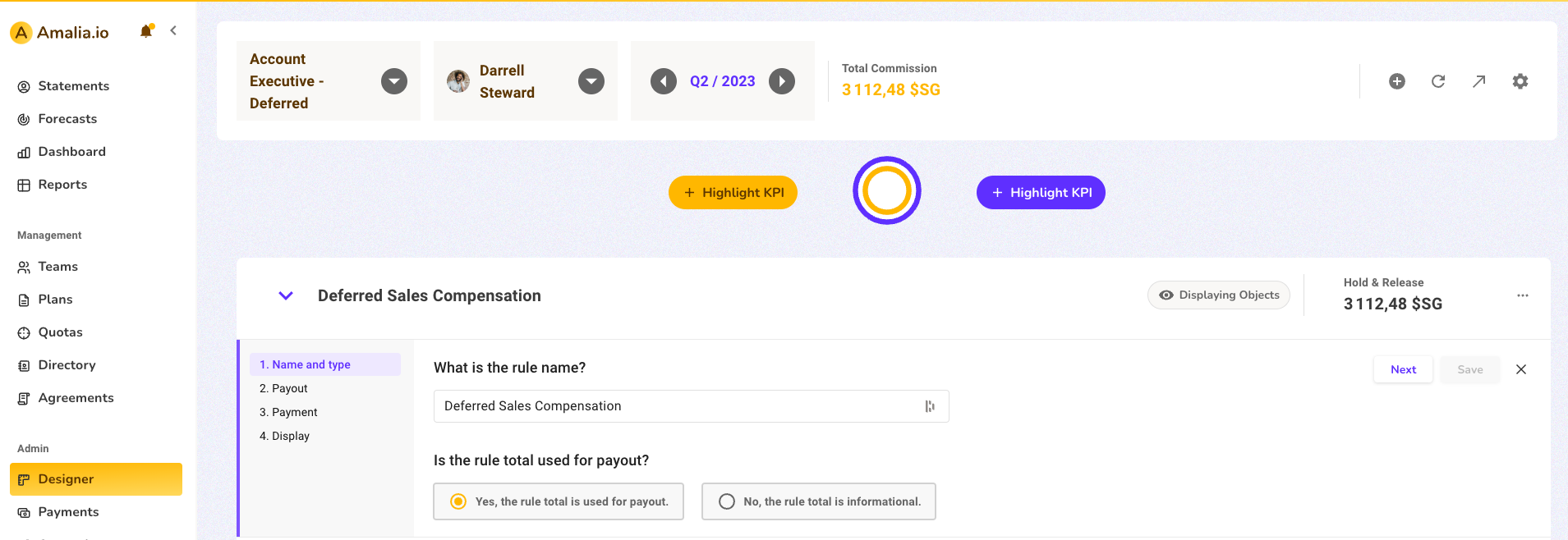Click the Total Commission 3 112,48 $SG amount
This screenshot has width=1568, height=540.
(890, 89)
